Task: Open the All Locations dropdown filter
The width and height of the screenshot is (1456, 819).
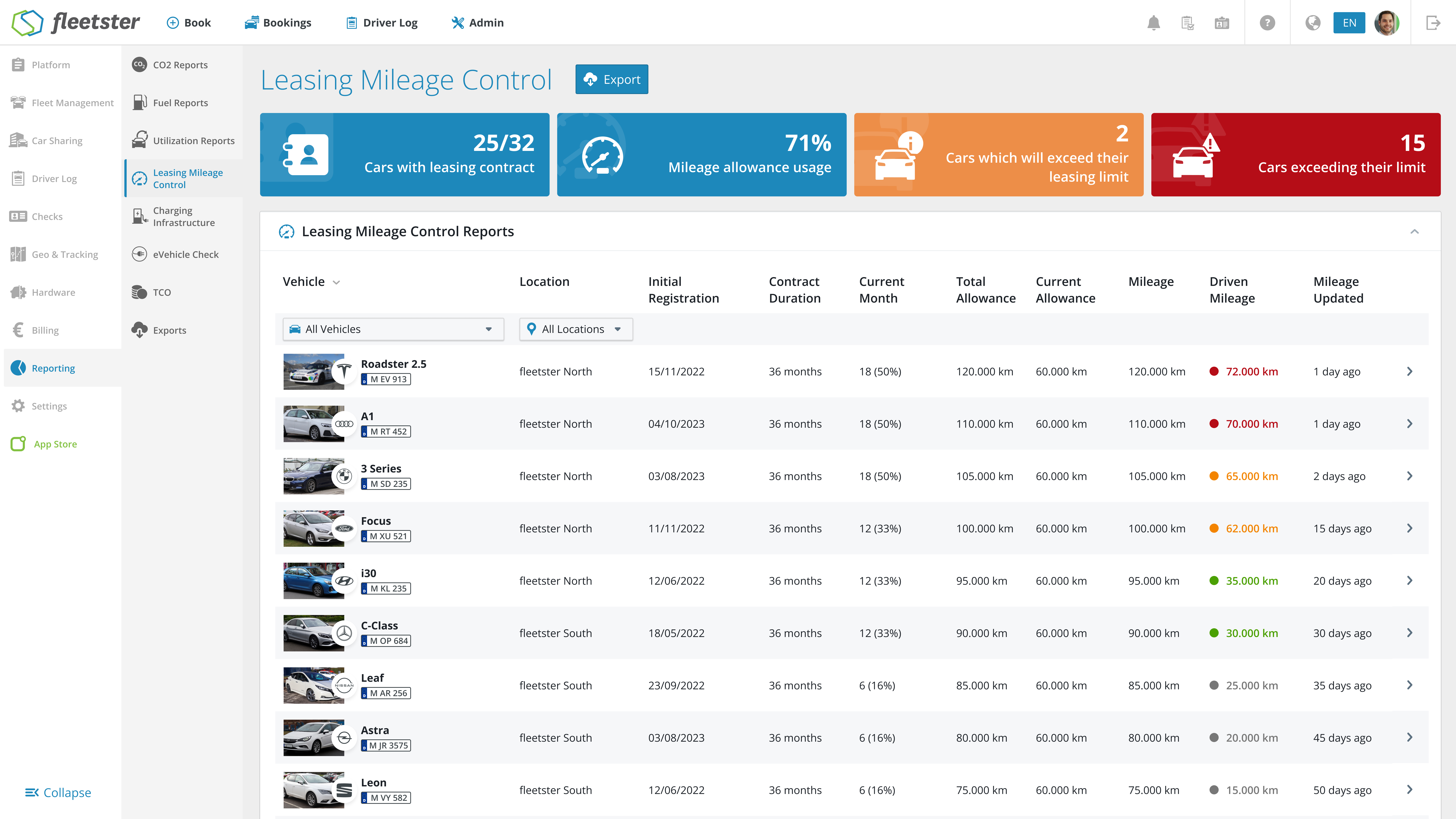Action: point(575,329)
